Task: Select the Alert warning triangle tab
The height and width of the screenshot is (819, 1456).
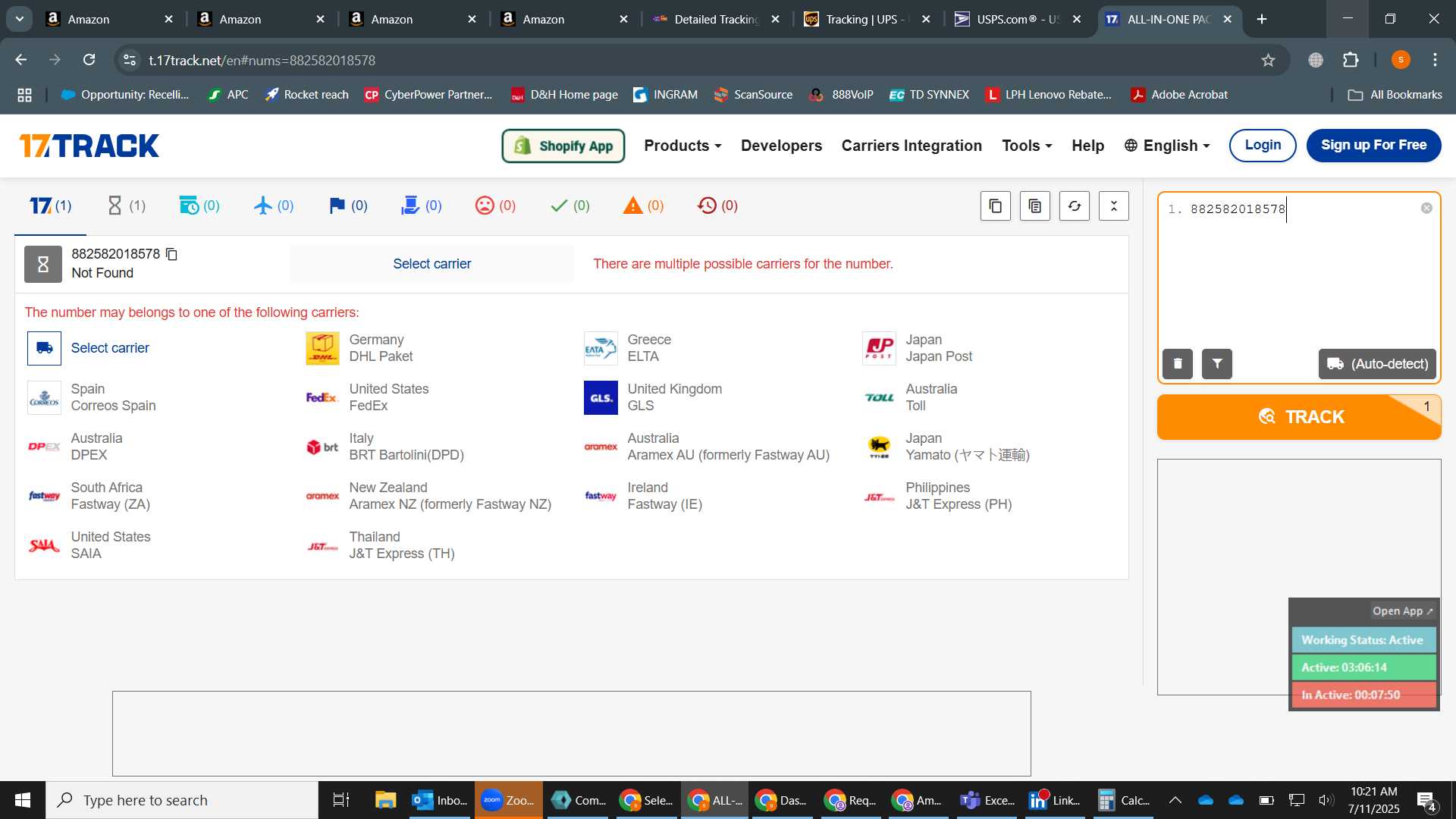Action: pos(643,206)
